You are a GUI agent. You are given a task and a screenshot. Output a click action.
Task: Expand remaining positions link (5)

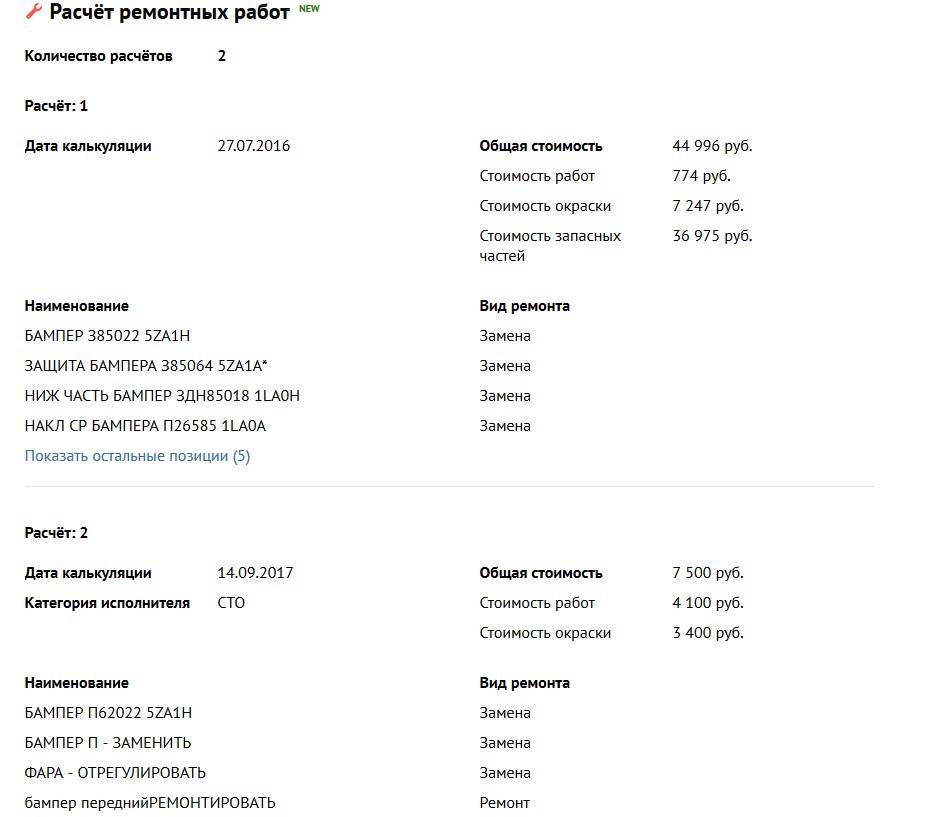(x=137, y=456)
